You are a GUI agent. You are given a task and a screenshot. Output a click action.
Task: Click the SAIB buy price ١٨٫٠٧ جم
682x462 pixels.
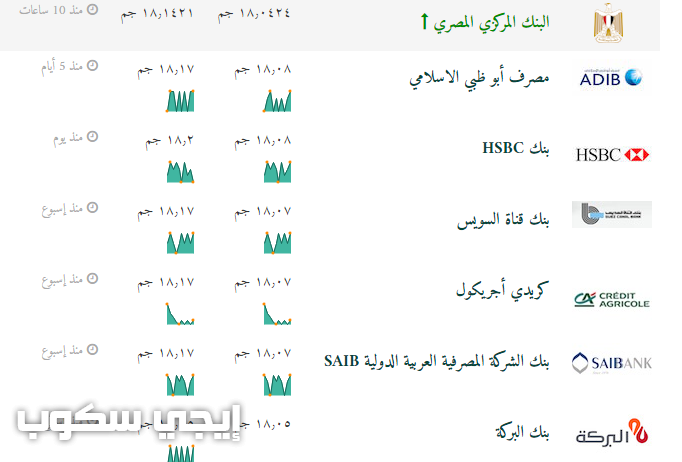click(263, 353)
